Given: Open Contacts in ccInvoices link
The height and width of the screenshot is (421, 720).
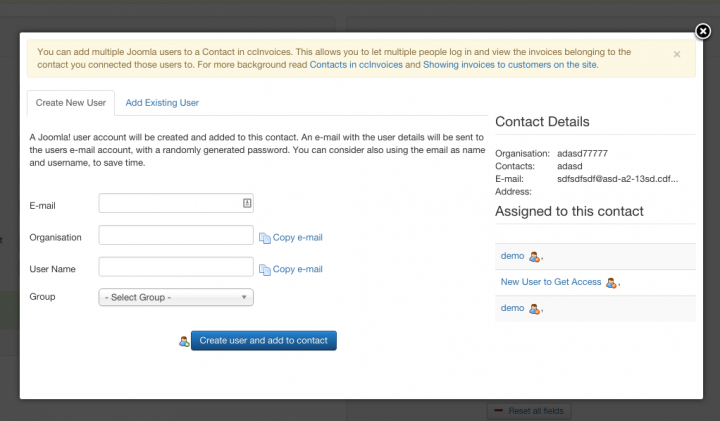Looking at the screenshot, I should pos(356,65).
